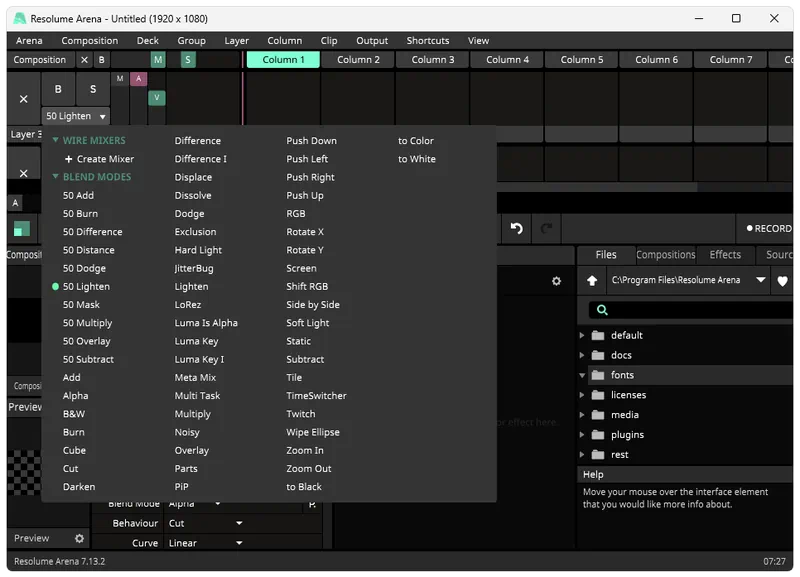Select the 50 Lighten blend mode
The image size is (800, 577).
(86, 287)
